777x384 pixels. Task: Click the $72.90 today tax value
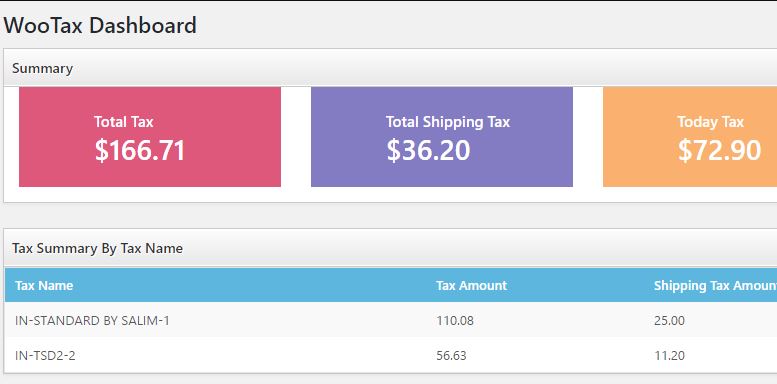pyautogui.click(x=720, y=151)
